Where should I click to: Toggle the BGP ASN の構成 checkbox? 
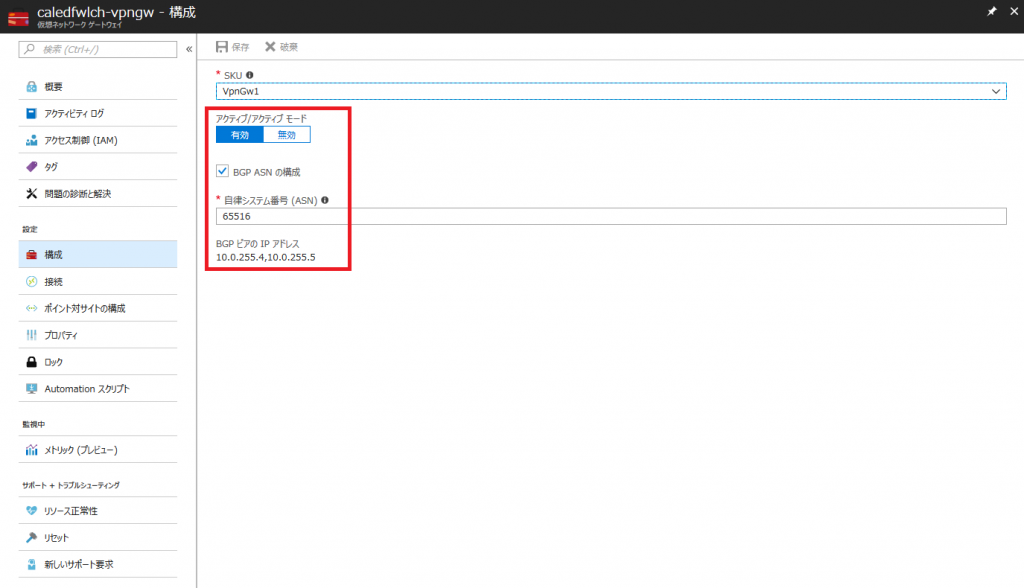pyautogui.click(x=222, y=171)
